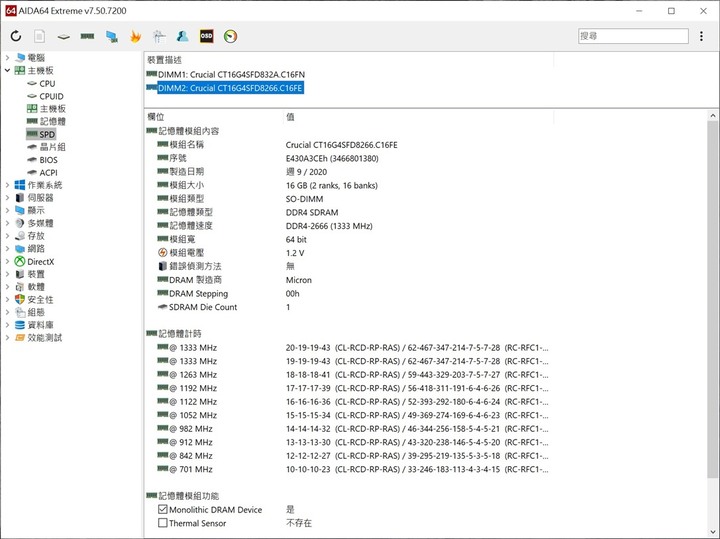Open the OSD panel icon
Viewport: 720px width, 539px height.
[207, 36]
